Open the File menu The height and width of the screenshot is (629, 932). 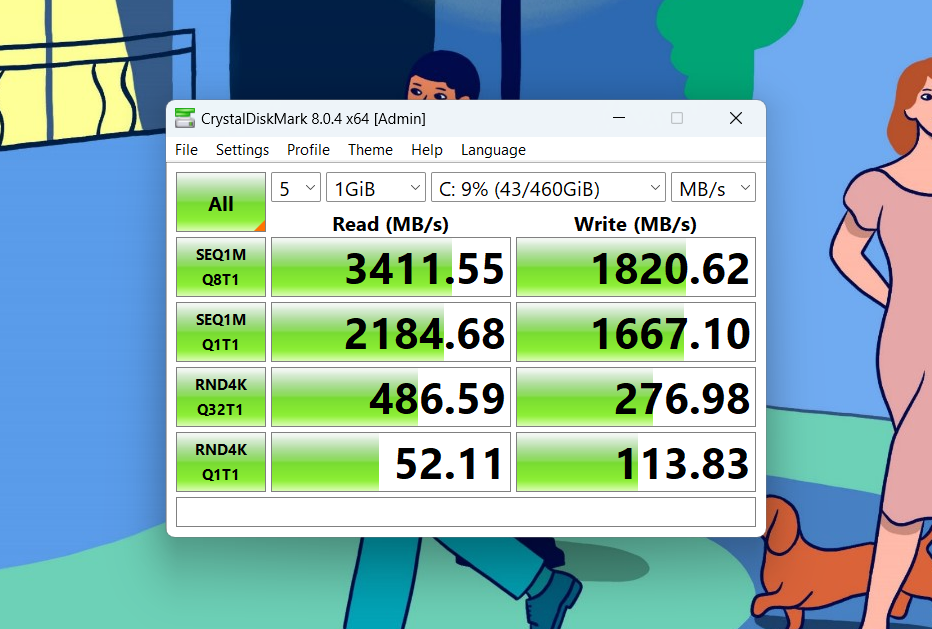tap(186, 150)
